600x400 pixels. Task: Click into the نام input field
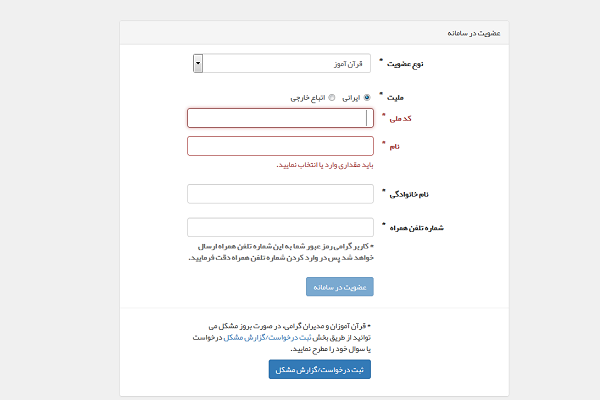click(280, 146)
